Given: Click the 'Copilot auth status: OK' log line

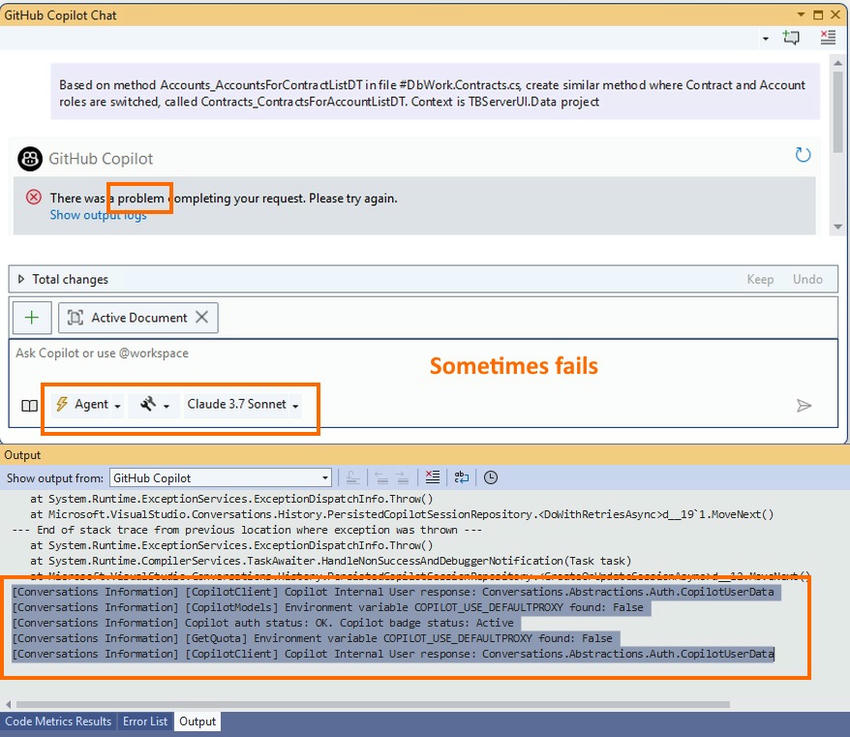Looking at the screenshot, I should tap(262, 623).
